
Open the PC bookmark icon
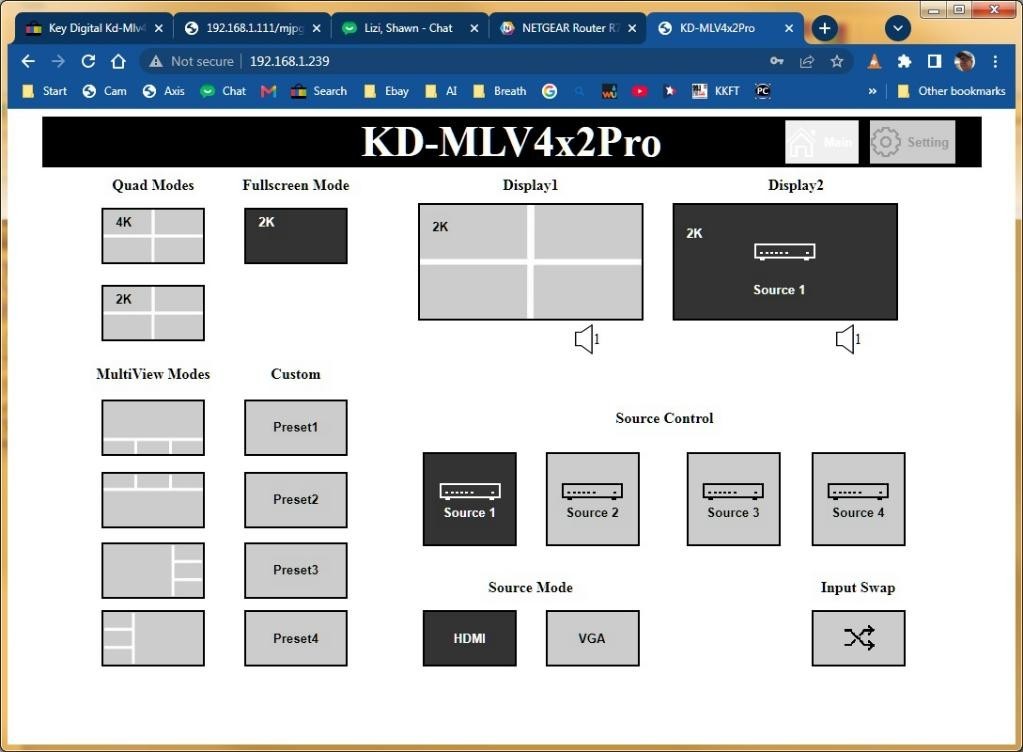763,91
